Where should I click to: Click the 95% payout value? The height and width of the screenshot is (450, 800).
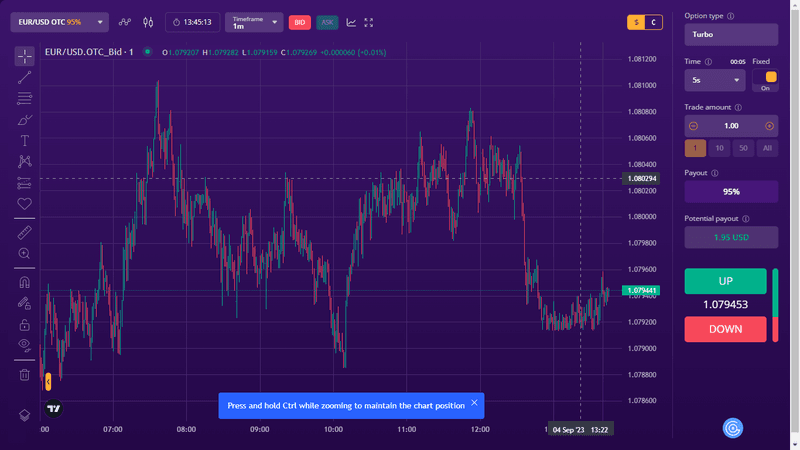point(731,192)
